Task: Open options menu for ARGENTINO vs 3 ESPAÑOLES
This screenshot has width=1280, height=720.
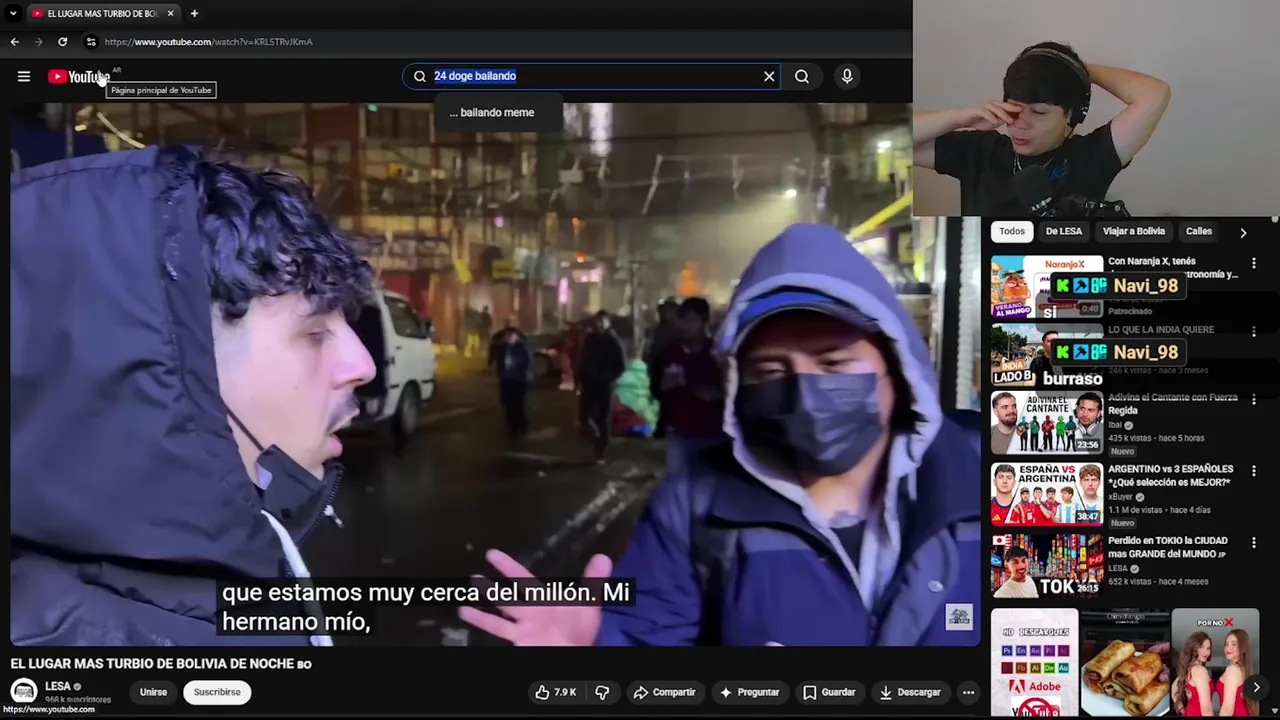Action: (1254, 471)
